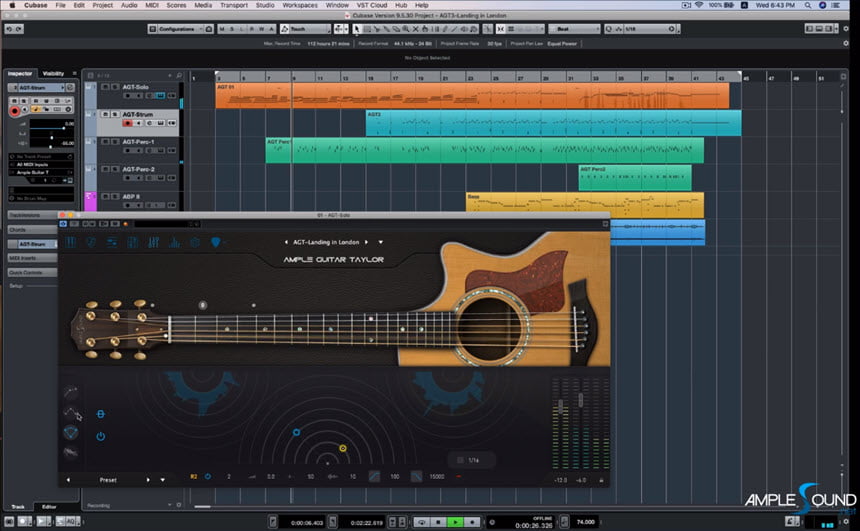860x531 pixels.
Task: Open the Project menu
Action: pos(103,5)
